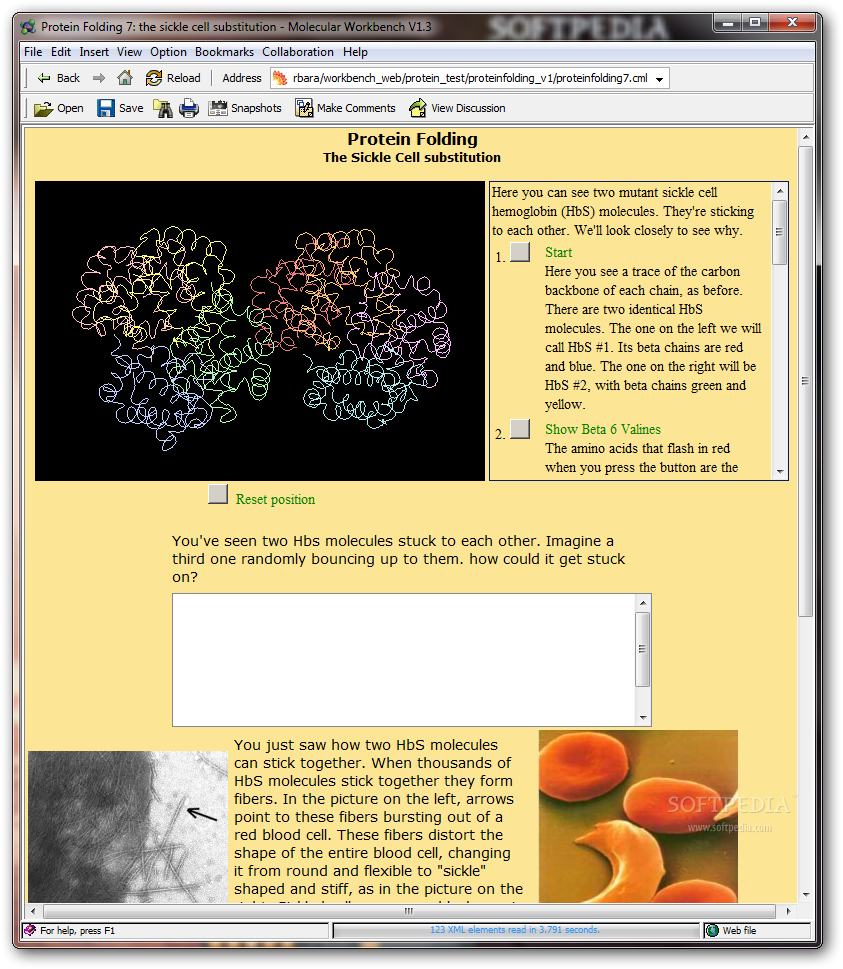Maximize the Molecular Workbench window

(755, 23)
